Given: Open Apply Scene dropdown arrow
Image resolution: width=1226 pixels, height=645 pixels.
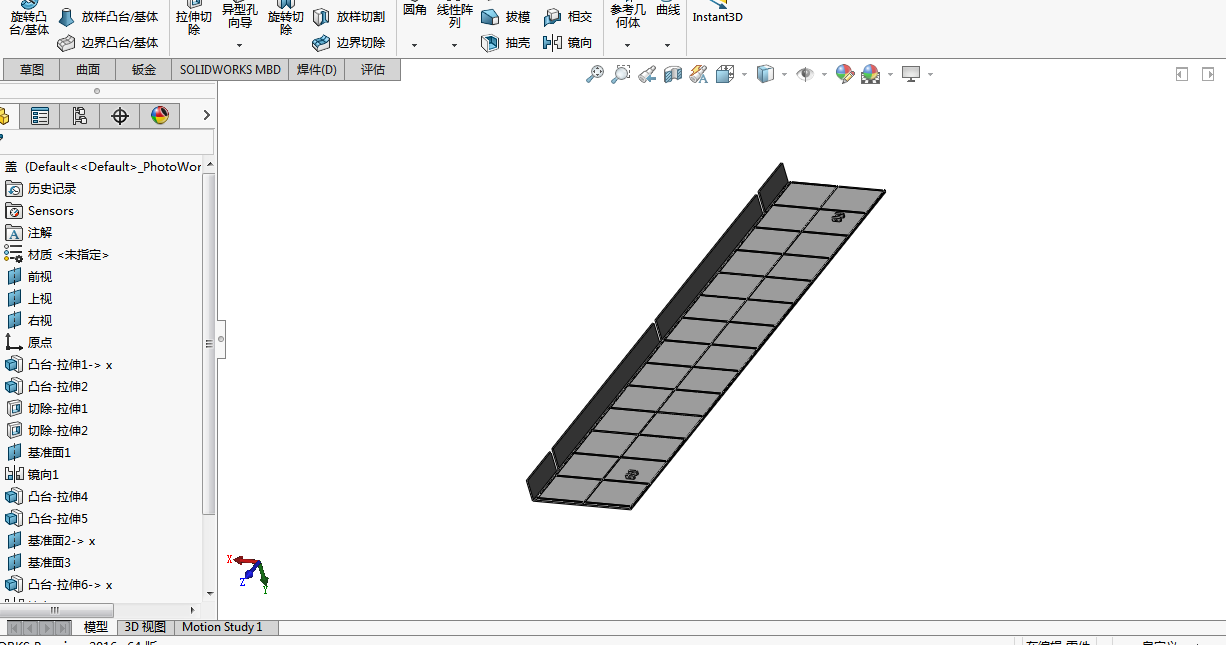Looking at the screenshot, I should click(x=890, y=74).
